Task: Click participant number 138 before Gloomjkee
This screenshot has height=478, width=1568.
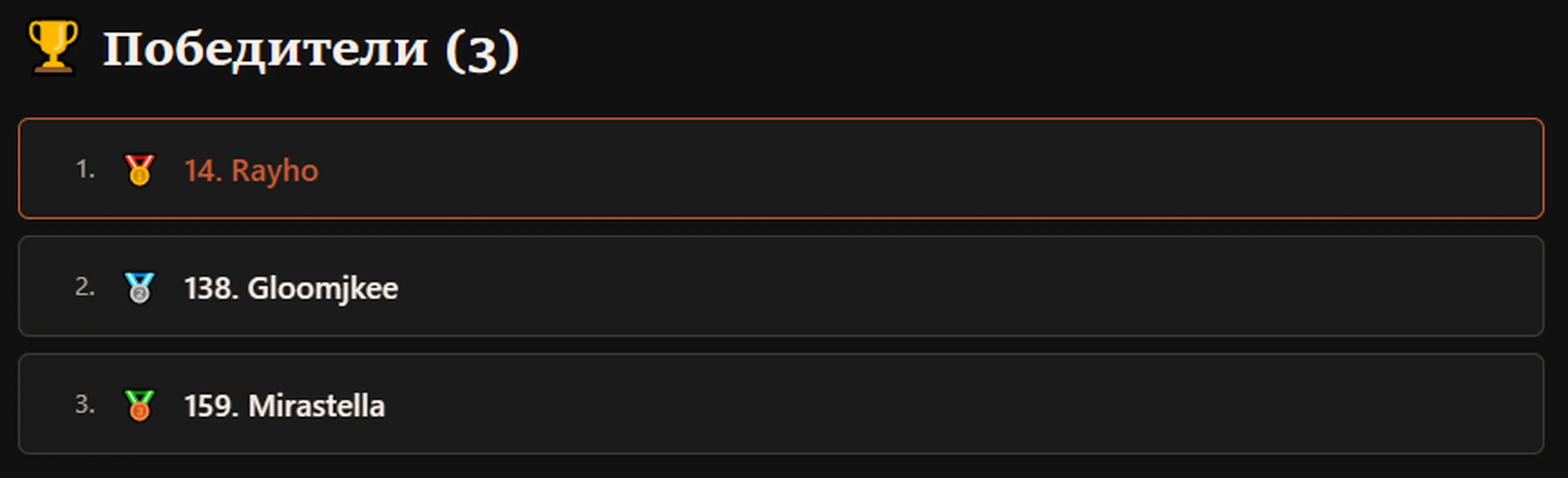Action: coord(211,289)
